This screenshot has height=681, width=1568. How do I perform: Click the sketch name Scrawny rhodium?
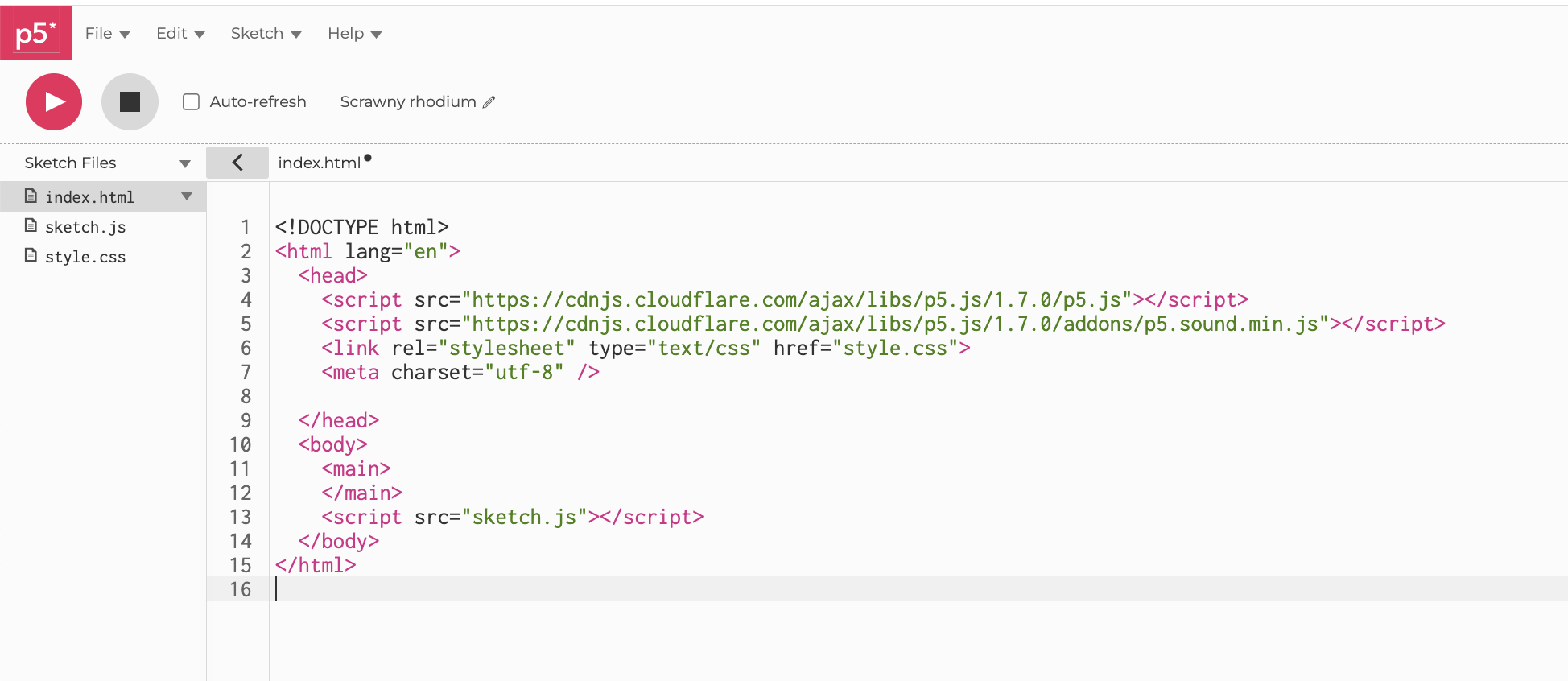pos(408,101)
